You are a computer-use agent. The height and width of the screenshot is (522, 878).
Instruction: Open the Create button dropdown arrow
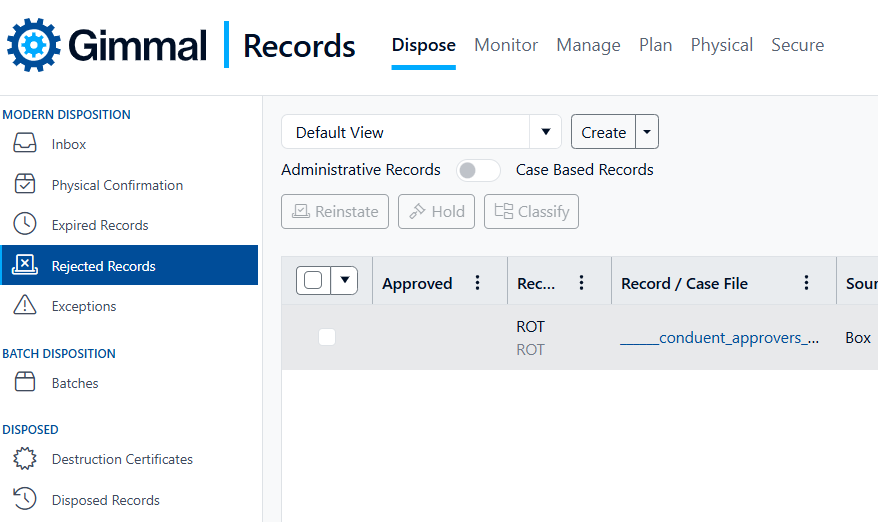pos(647,132)
